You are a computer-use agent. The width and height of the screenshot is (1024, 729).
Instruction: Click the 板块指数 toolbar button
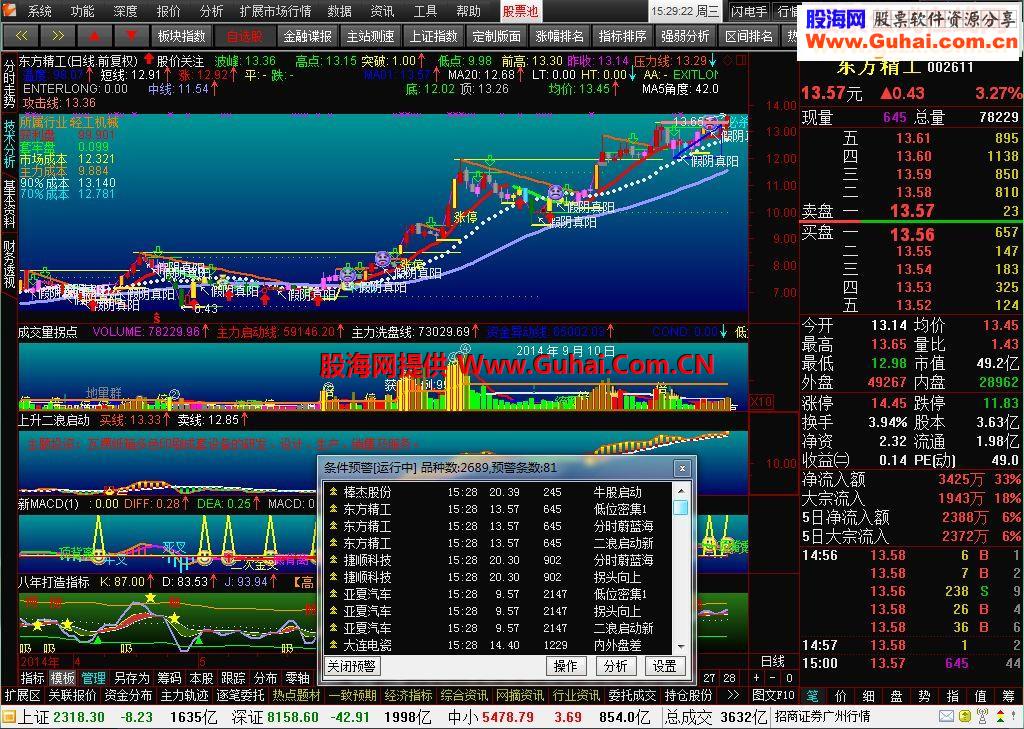coord(182,36)
